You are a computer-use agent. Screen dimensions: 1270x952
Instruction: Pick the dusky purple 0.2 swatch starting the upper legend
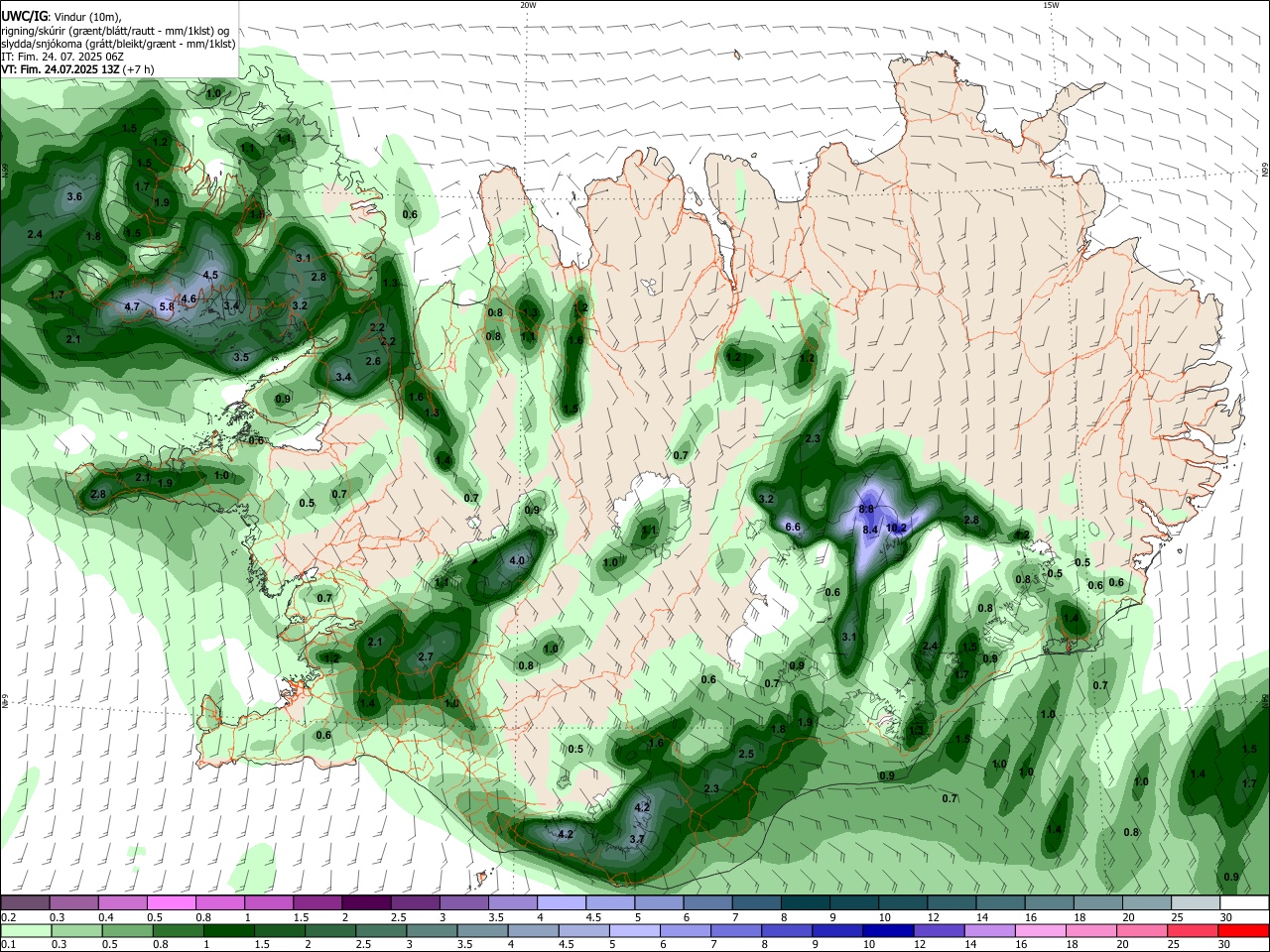point(25,902)
